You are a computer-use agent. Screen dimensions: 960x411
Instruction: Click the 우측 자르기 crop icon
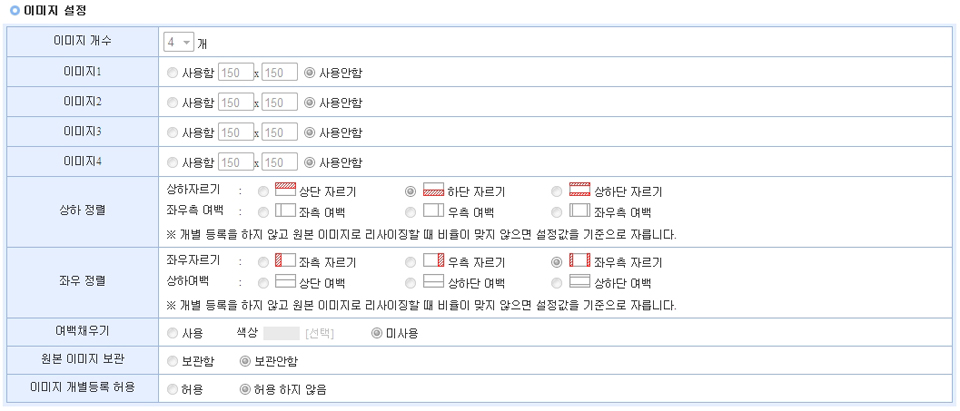pos(433,261)
